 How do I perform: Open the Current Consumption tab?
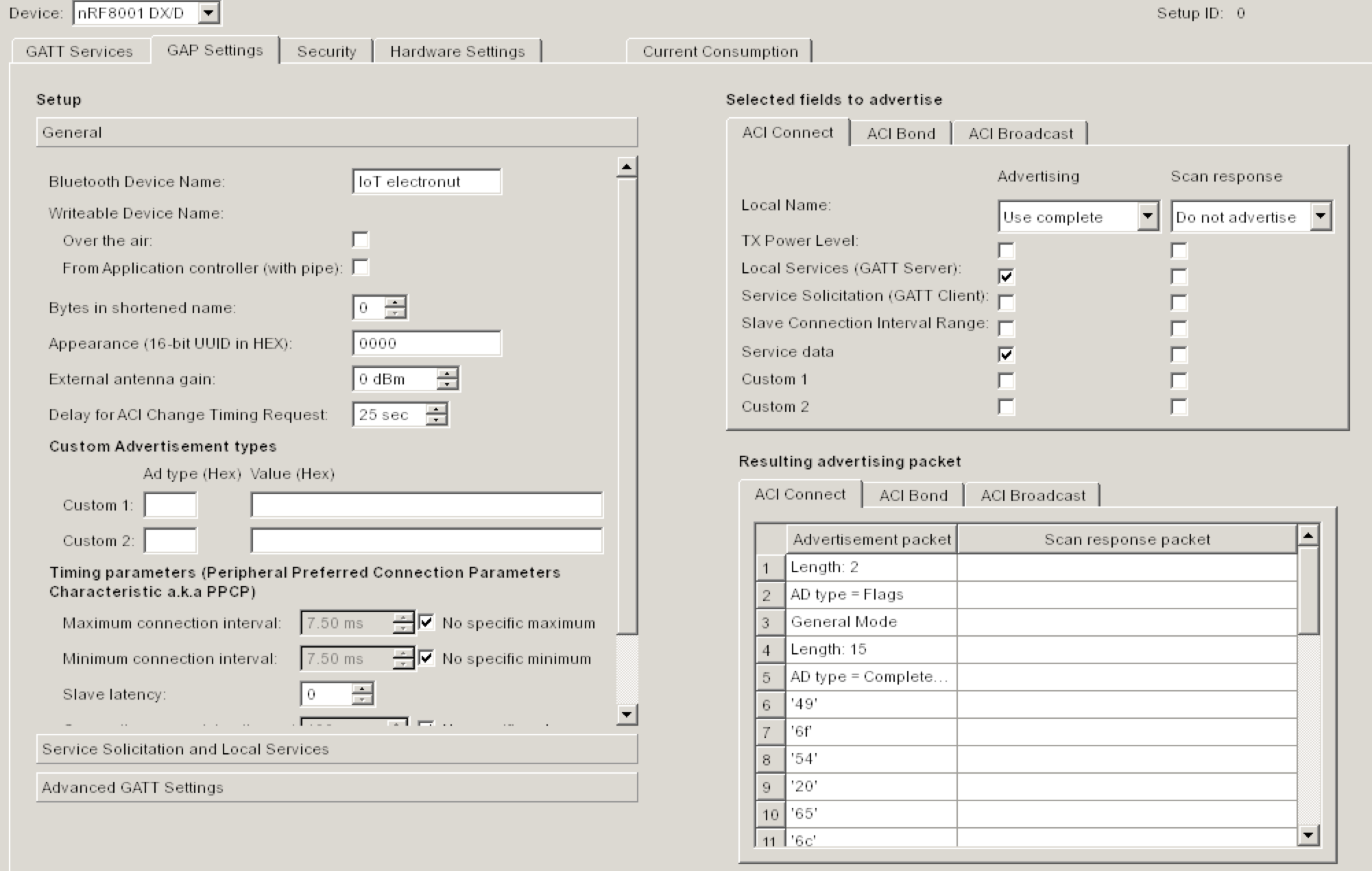[x=720, y=51]
